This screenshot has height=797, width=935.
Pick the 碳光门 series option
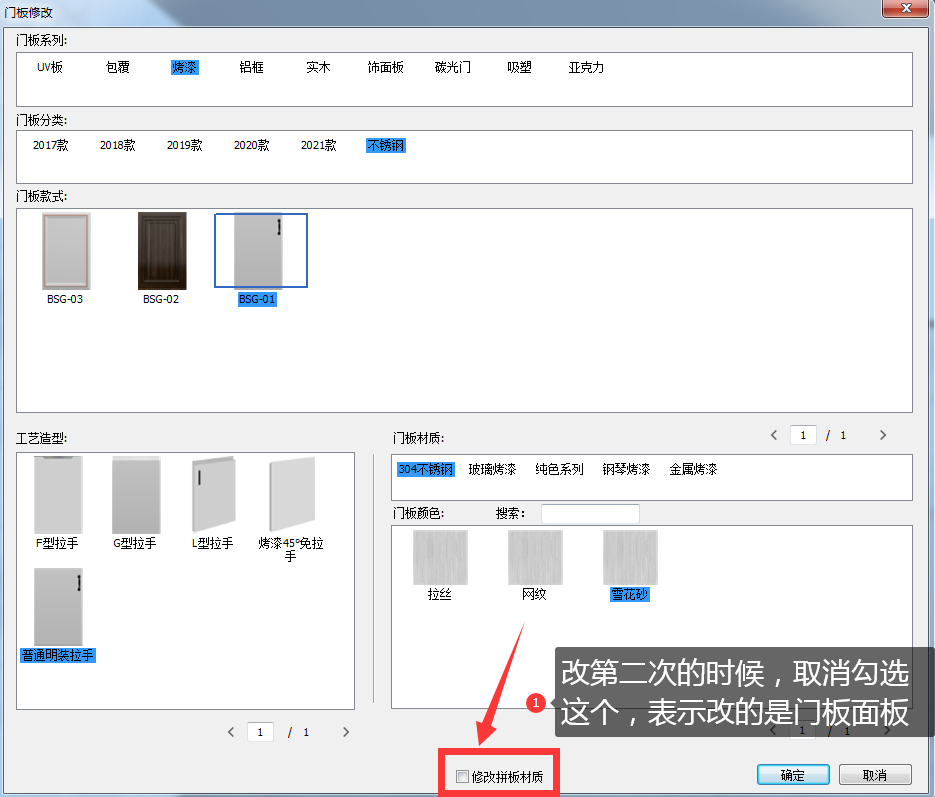pos(453,67)
